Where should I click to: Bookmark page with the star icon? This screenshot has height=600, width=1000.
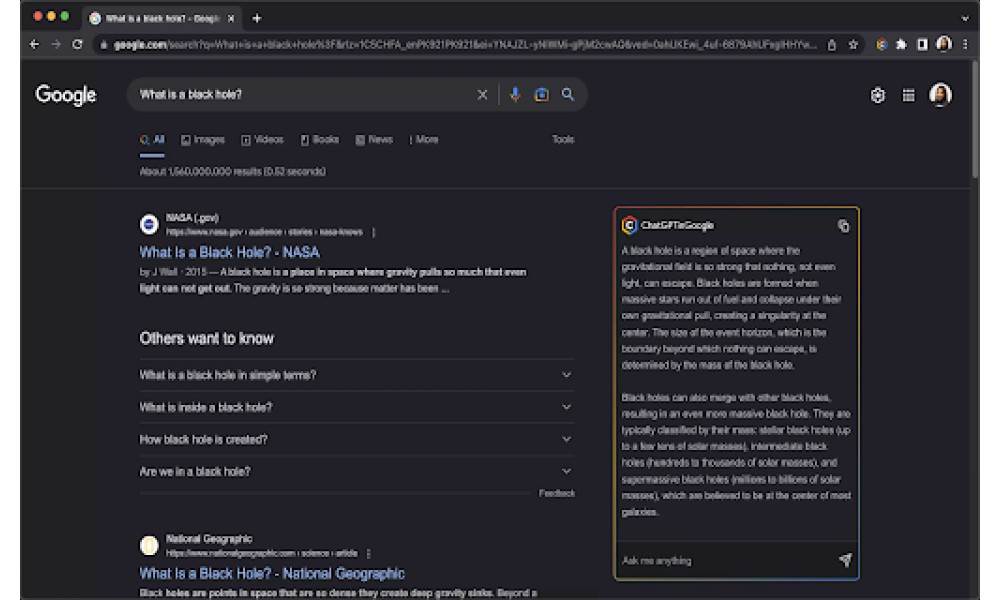pos(853,45)
